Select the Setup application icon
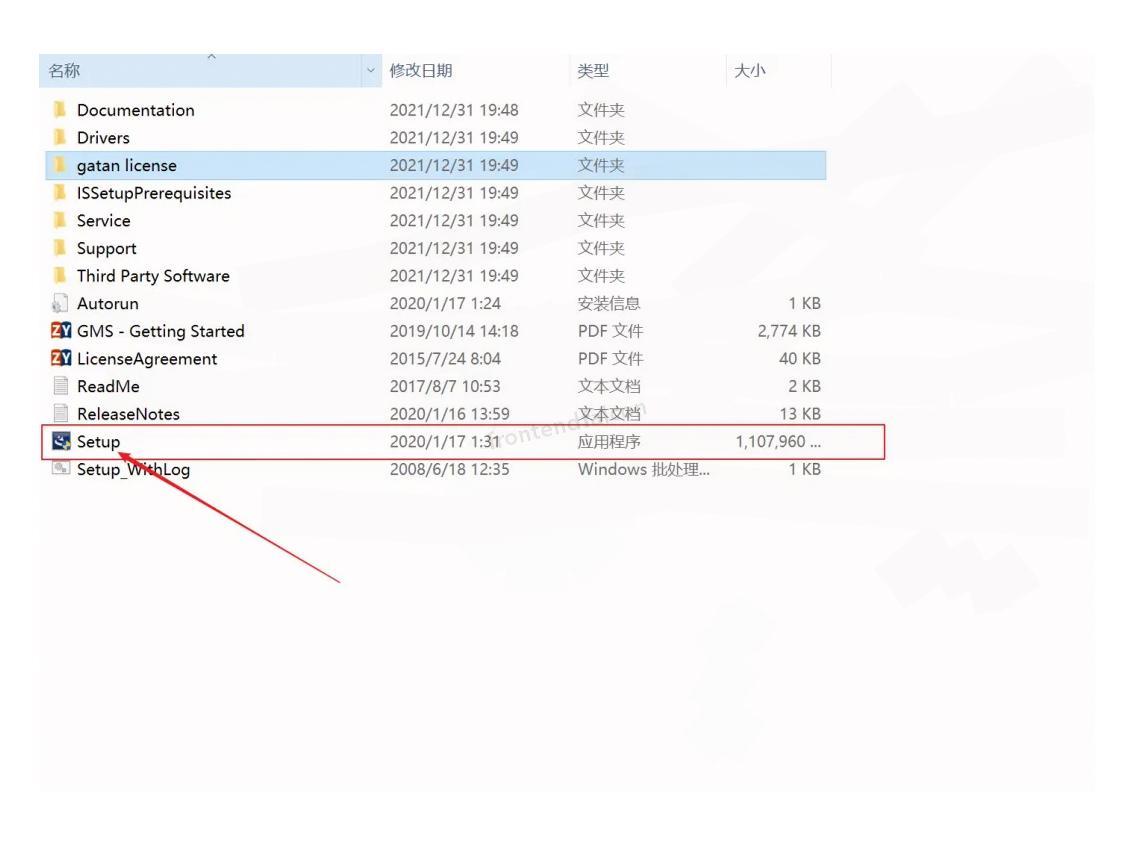 tap(61, 441)
